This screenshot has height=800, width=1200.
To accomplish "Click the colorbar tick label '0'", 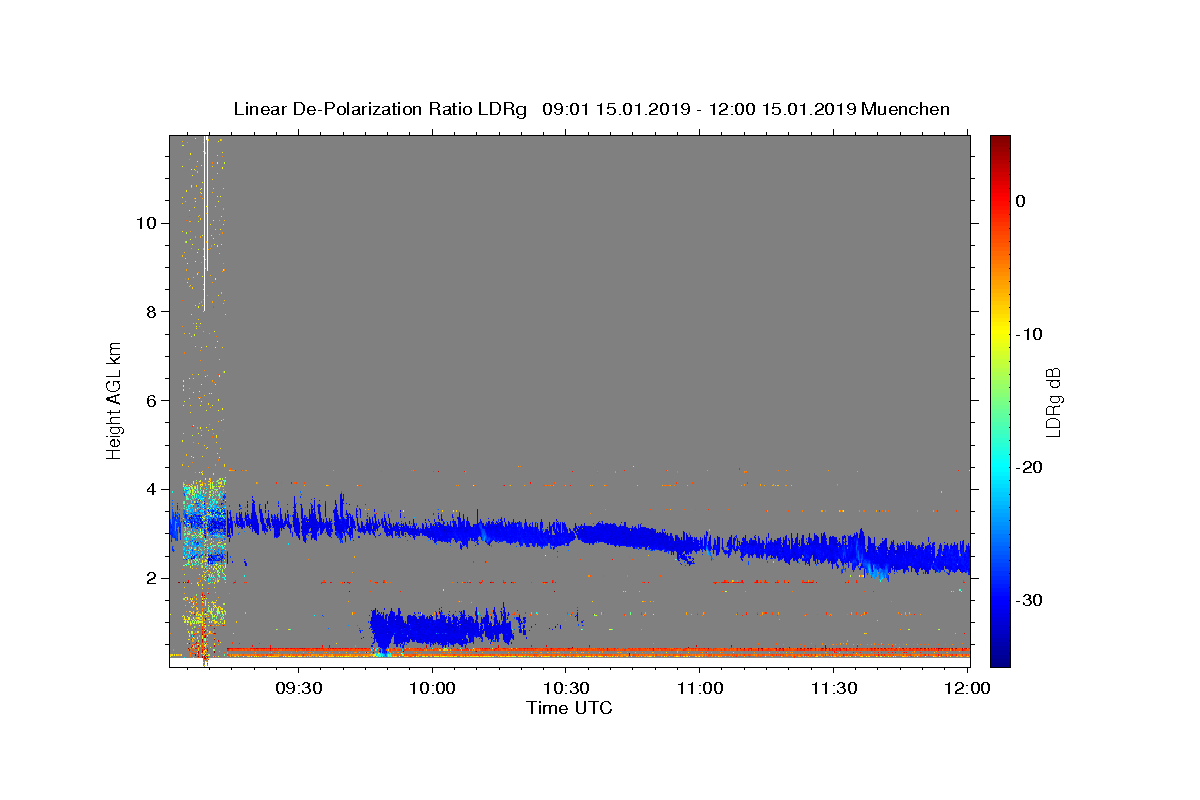I will pyautogui.click(x=1021, y=201).
